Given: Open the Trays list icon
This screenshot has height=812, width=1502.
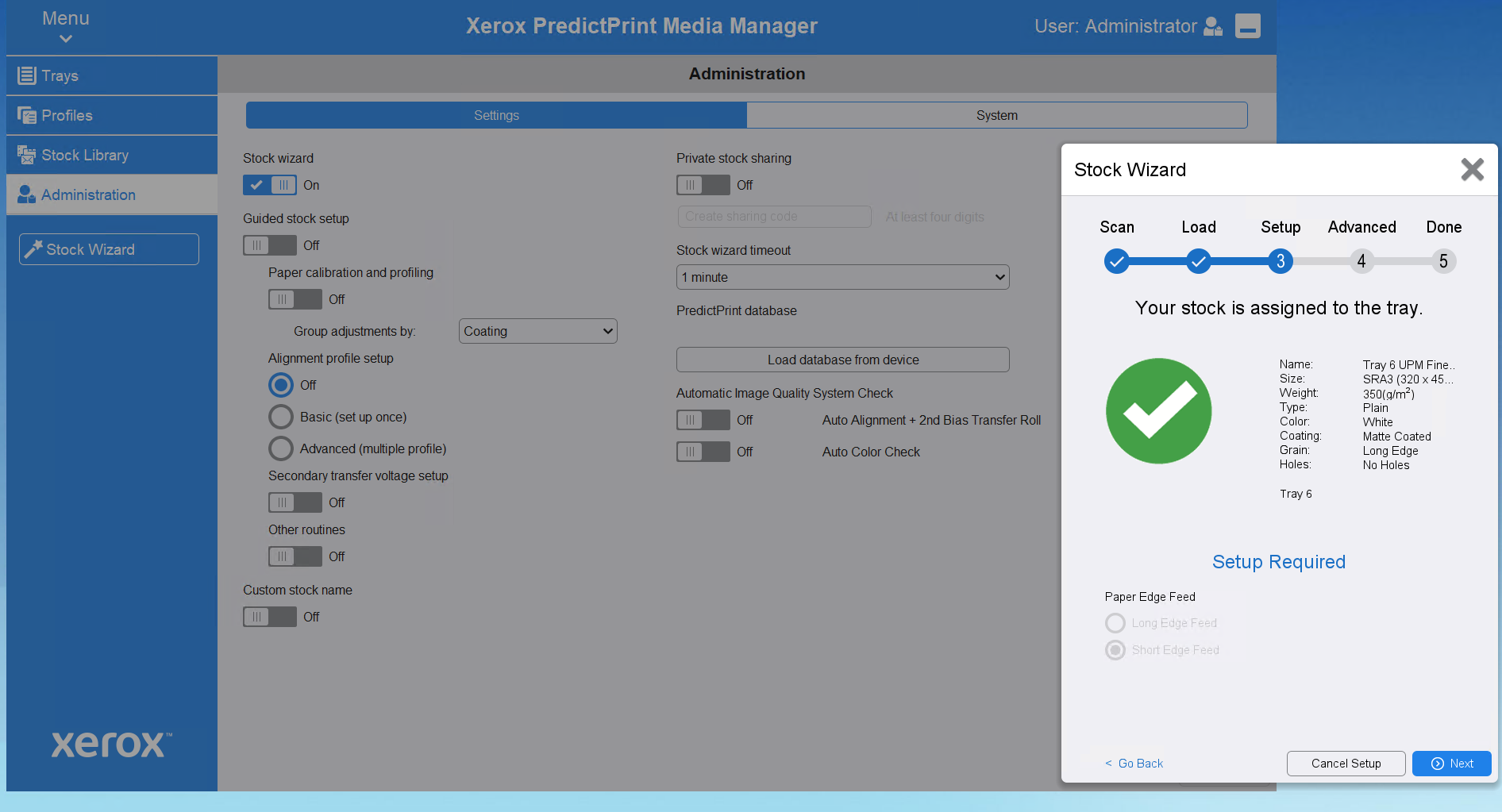Looking at the screenshot, I should tap(27, 75).
